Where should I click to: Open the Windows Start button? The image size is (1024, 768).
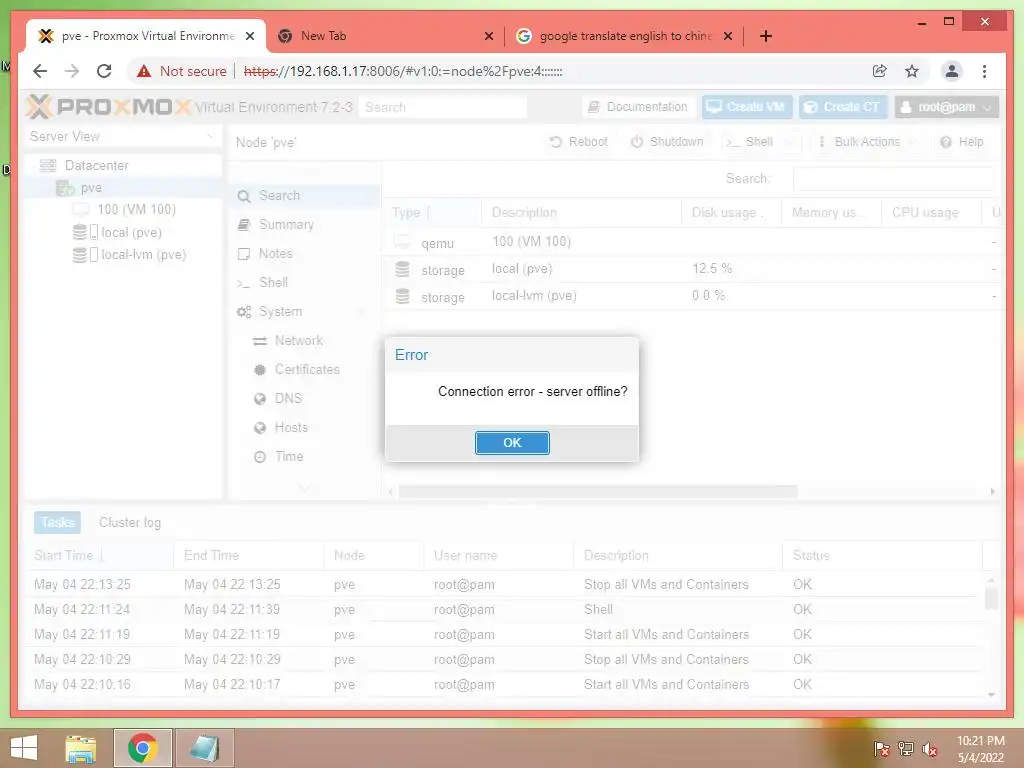[x=24, y=748]
